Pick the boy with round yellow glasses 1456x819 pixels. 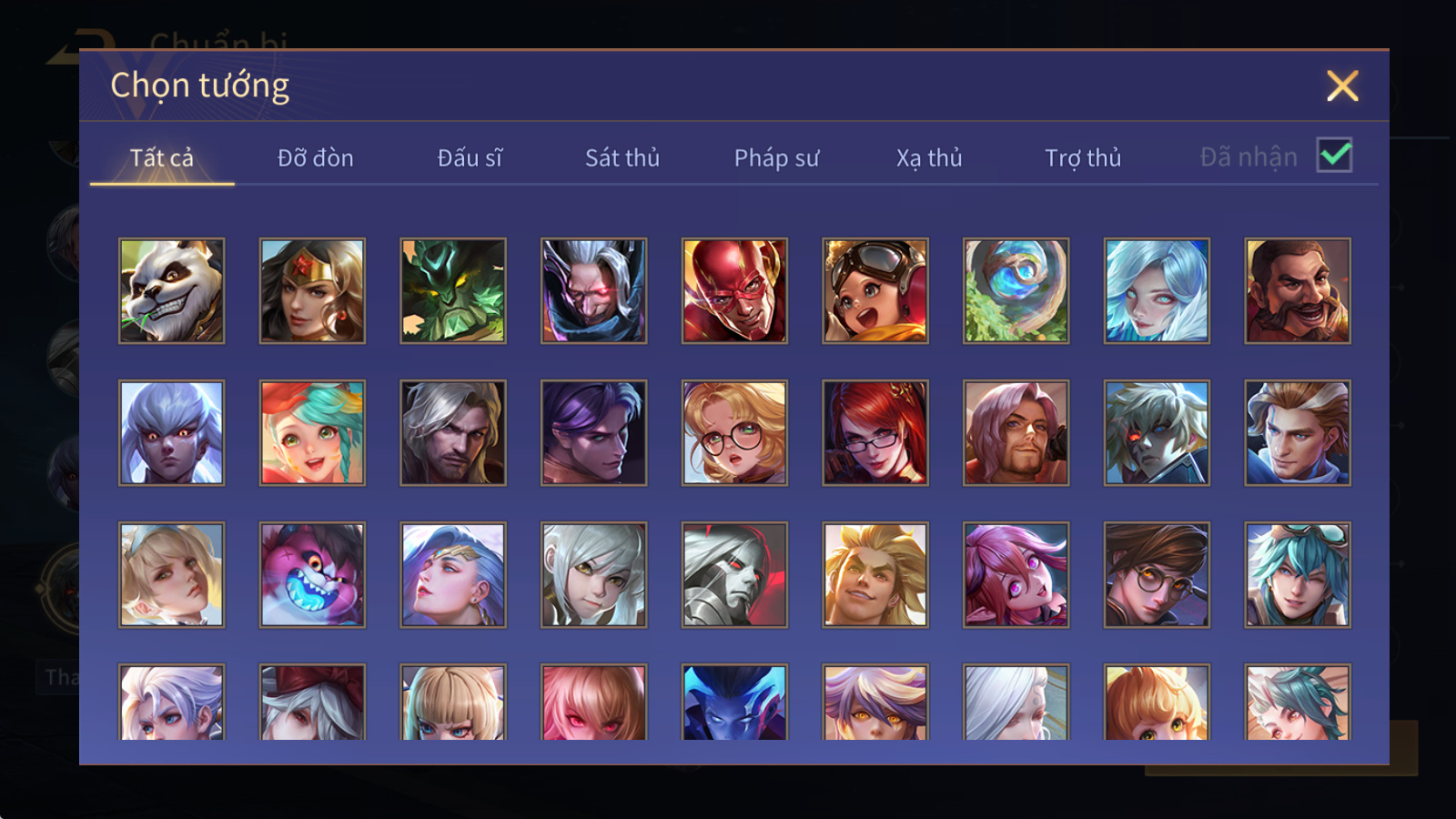pyautogui.click(x=1157, y=575)
